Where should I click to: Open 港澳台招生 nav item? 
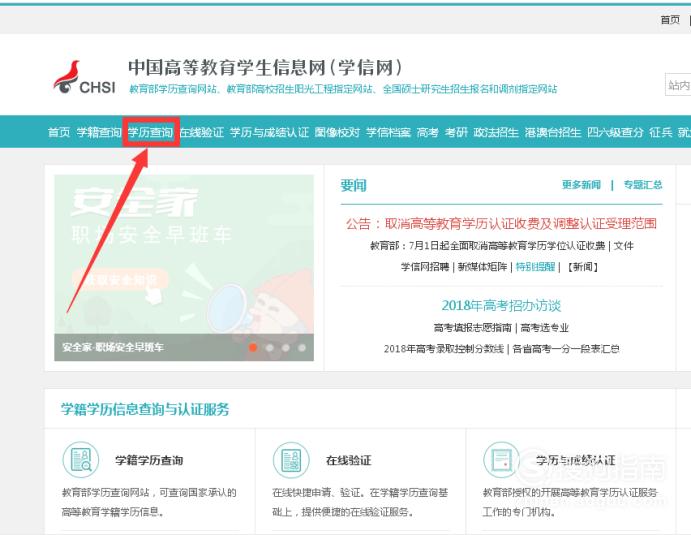point(553,132)
